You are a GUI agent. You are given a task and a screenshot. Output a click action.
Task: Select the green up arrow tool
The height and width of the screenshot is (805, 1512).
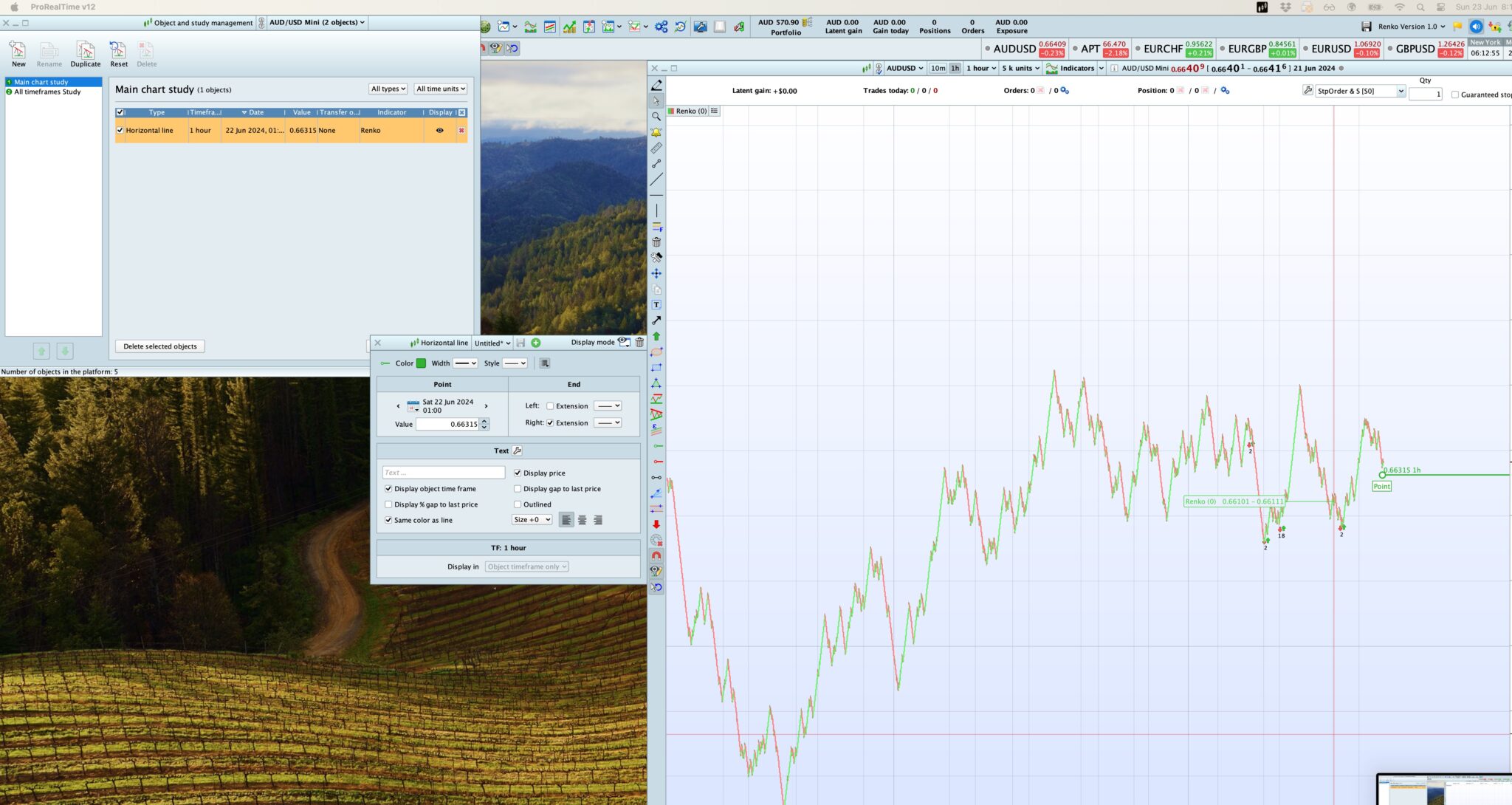(656, 336)
